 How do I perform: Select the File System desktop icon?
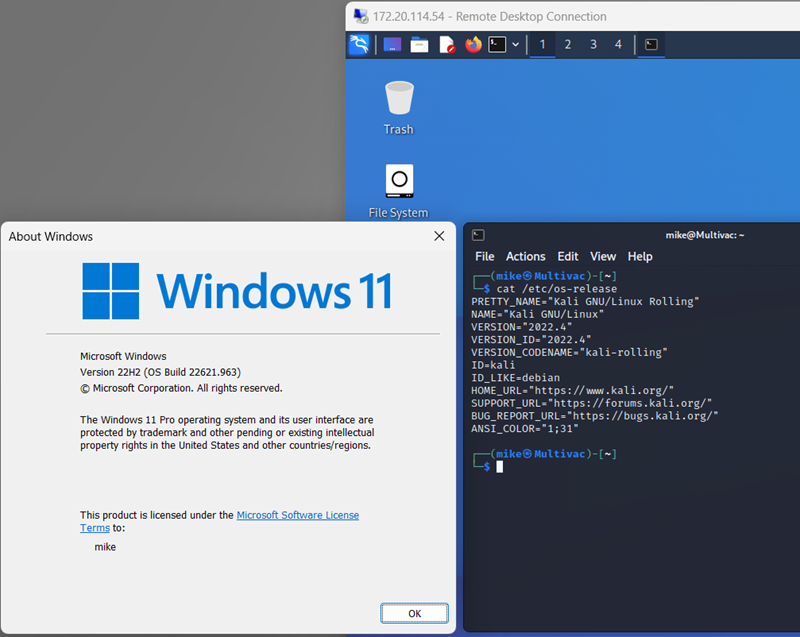point(398,191)
